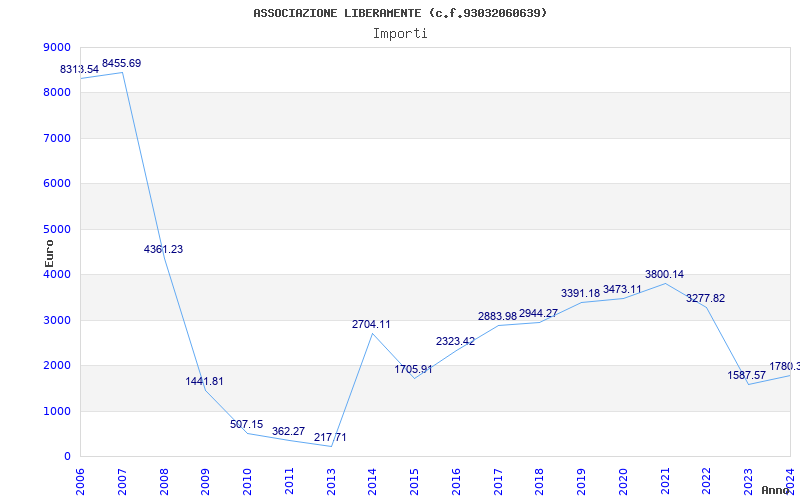The height and width of the screenshot is (500, 800).
Task: Click the 4361.23 value label
Action: tap(163, 249)
